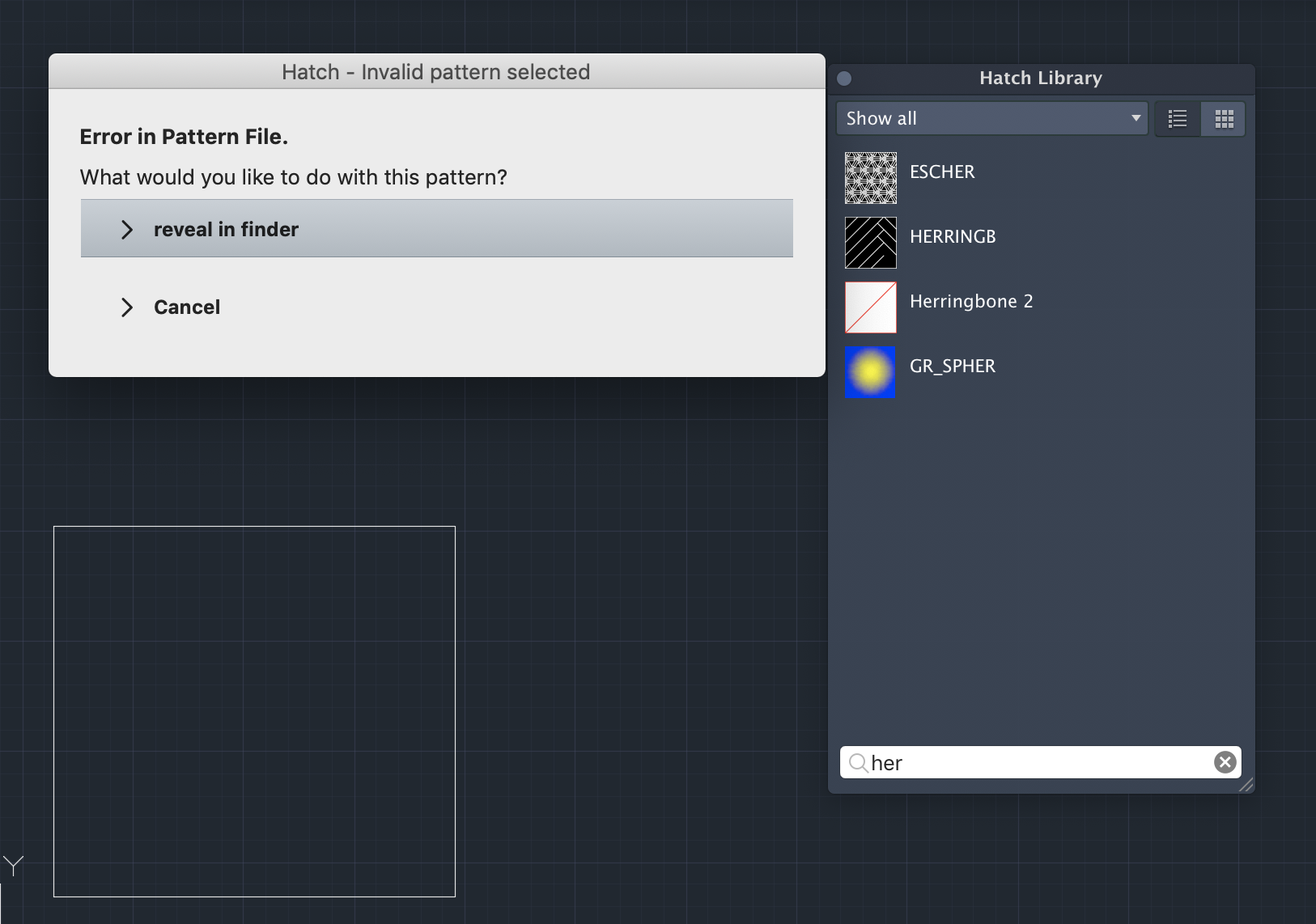The image size is (1316, 924).
Task: Cancel the invalid pattern dialog
Action: coord(186,307)
